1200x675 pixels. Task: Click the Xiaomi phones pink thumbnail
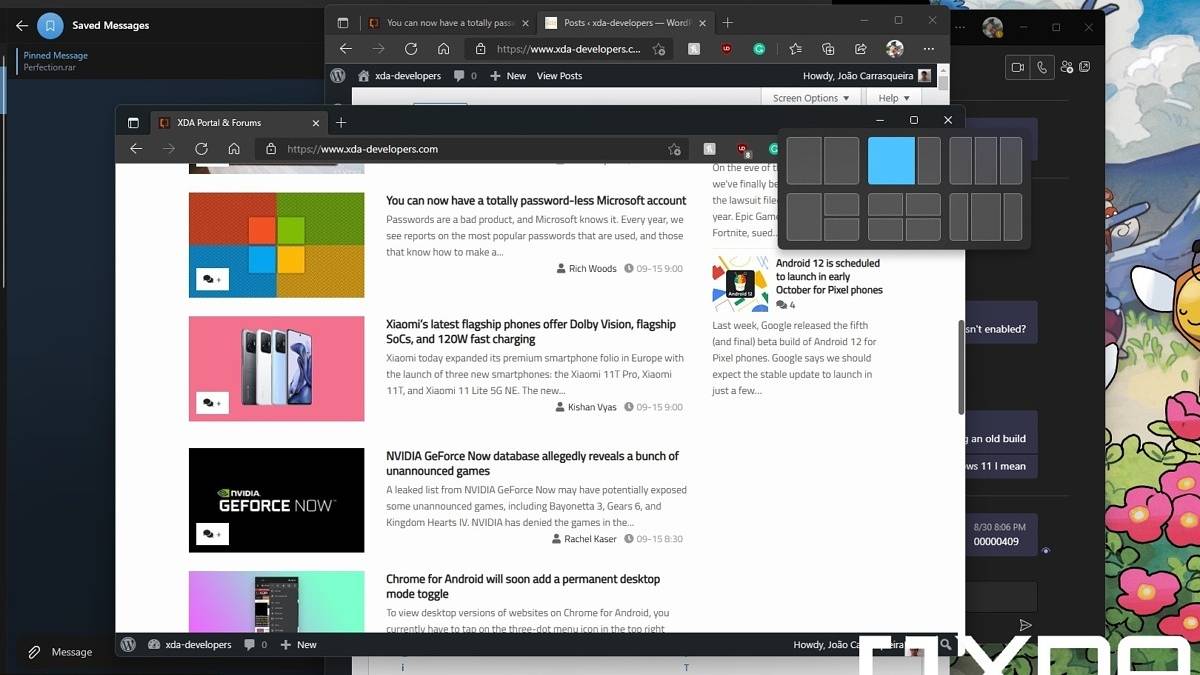pos(276,369)
